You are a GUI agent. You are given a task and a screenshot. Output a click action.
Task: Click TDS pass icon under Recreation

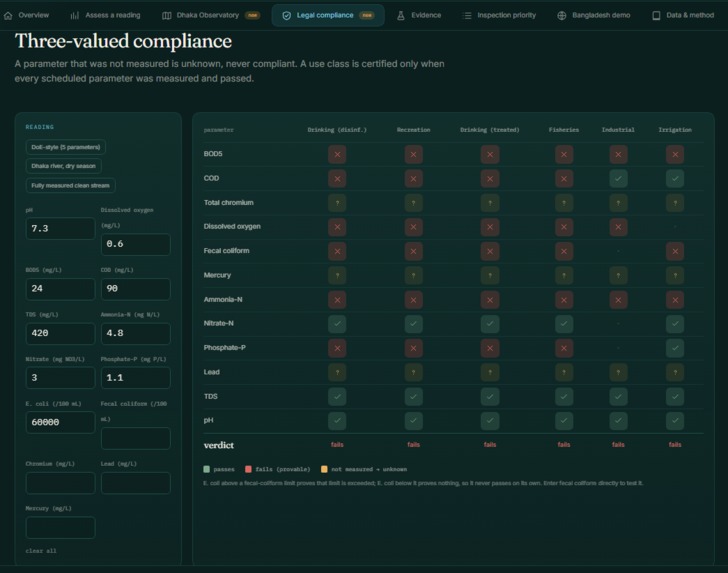pyautogui.click(x=413, y=397)
